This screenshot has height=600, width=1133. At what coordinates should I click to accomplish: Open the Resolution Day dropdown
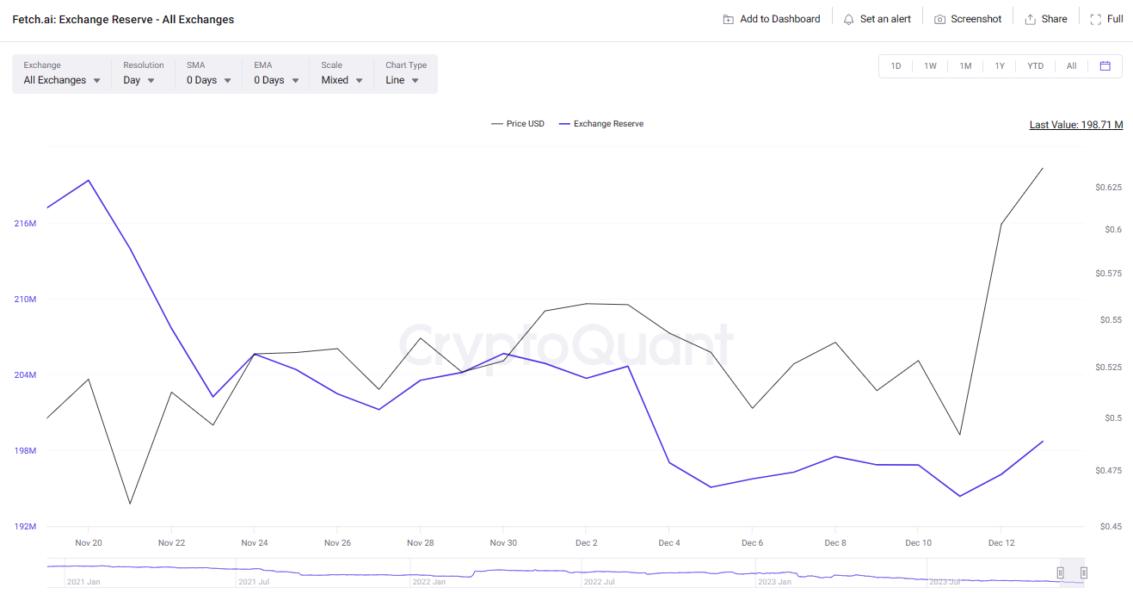(x=142, y=73)
